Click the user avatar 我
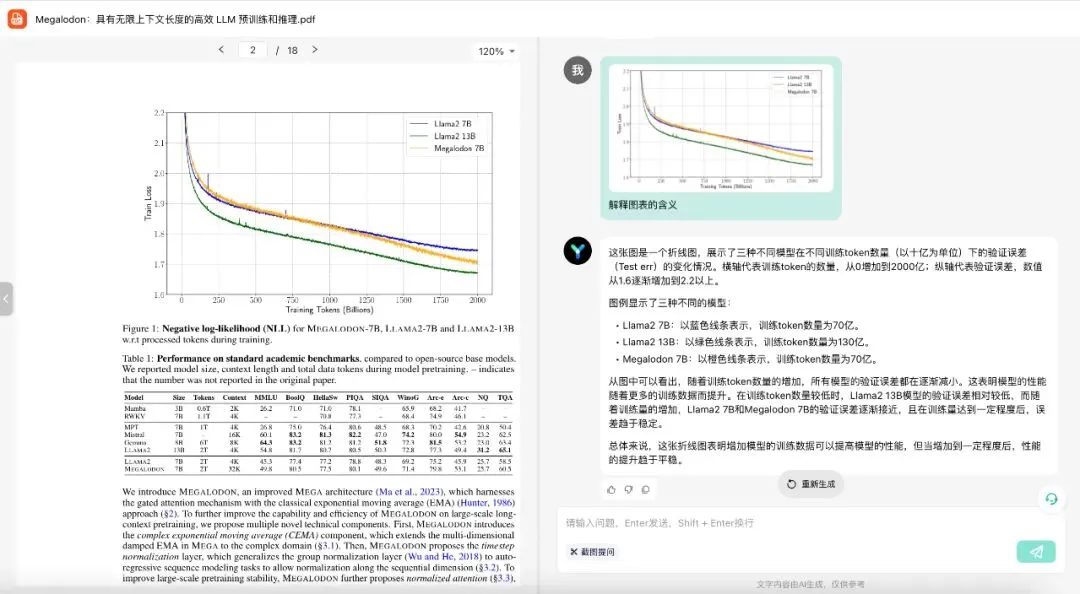The width and height of the screenshot is (1080, 594). (x=578, y=70)
